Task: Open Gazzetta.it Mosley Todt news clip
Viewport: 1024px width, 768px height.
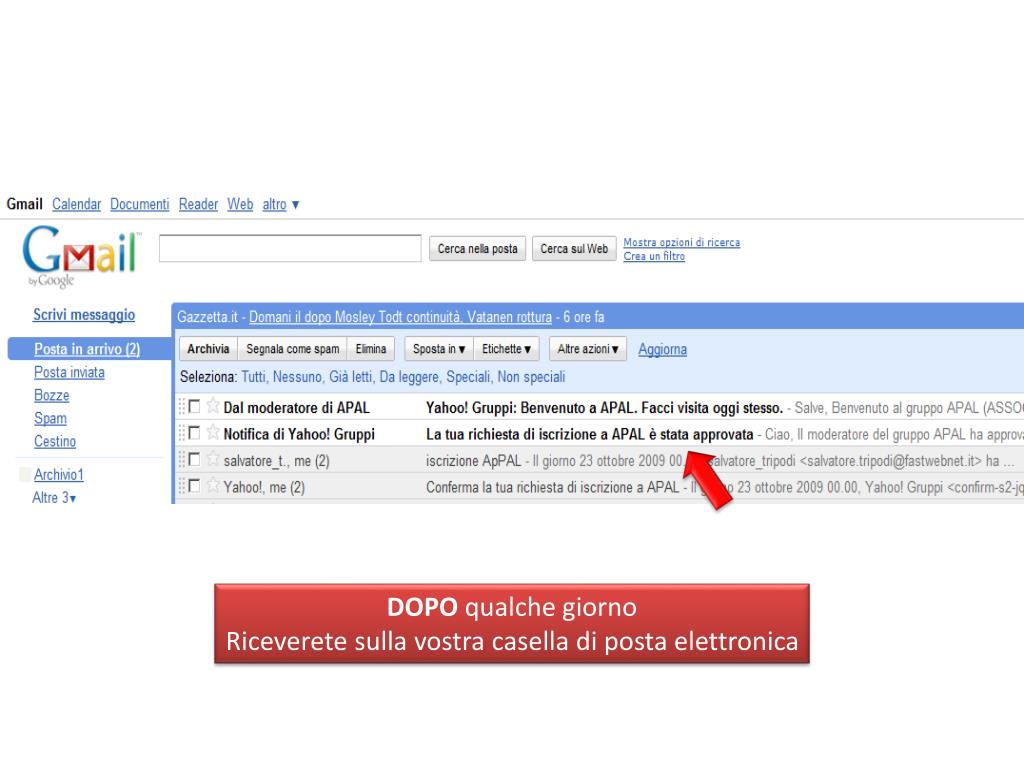Action: [400, 317]
